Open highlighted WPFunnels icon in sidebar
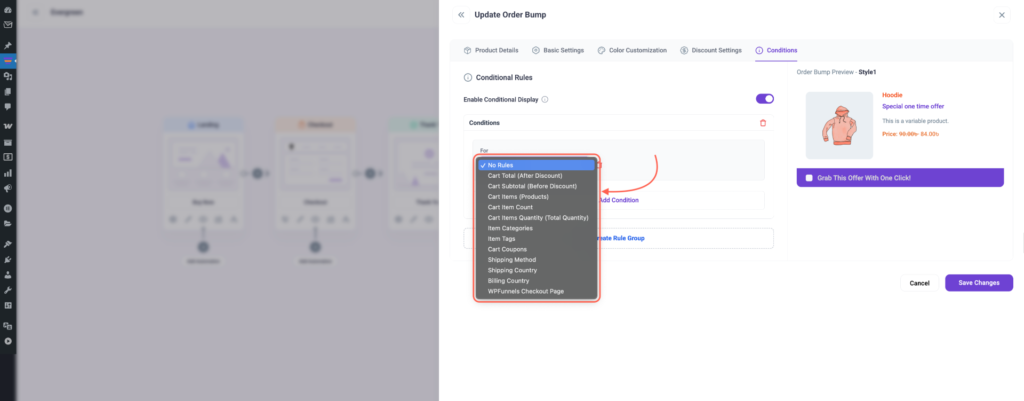 tap(8, 61)
